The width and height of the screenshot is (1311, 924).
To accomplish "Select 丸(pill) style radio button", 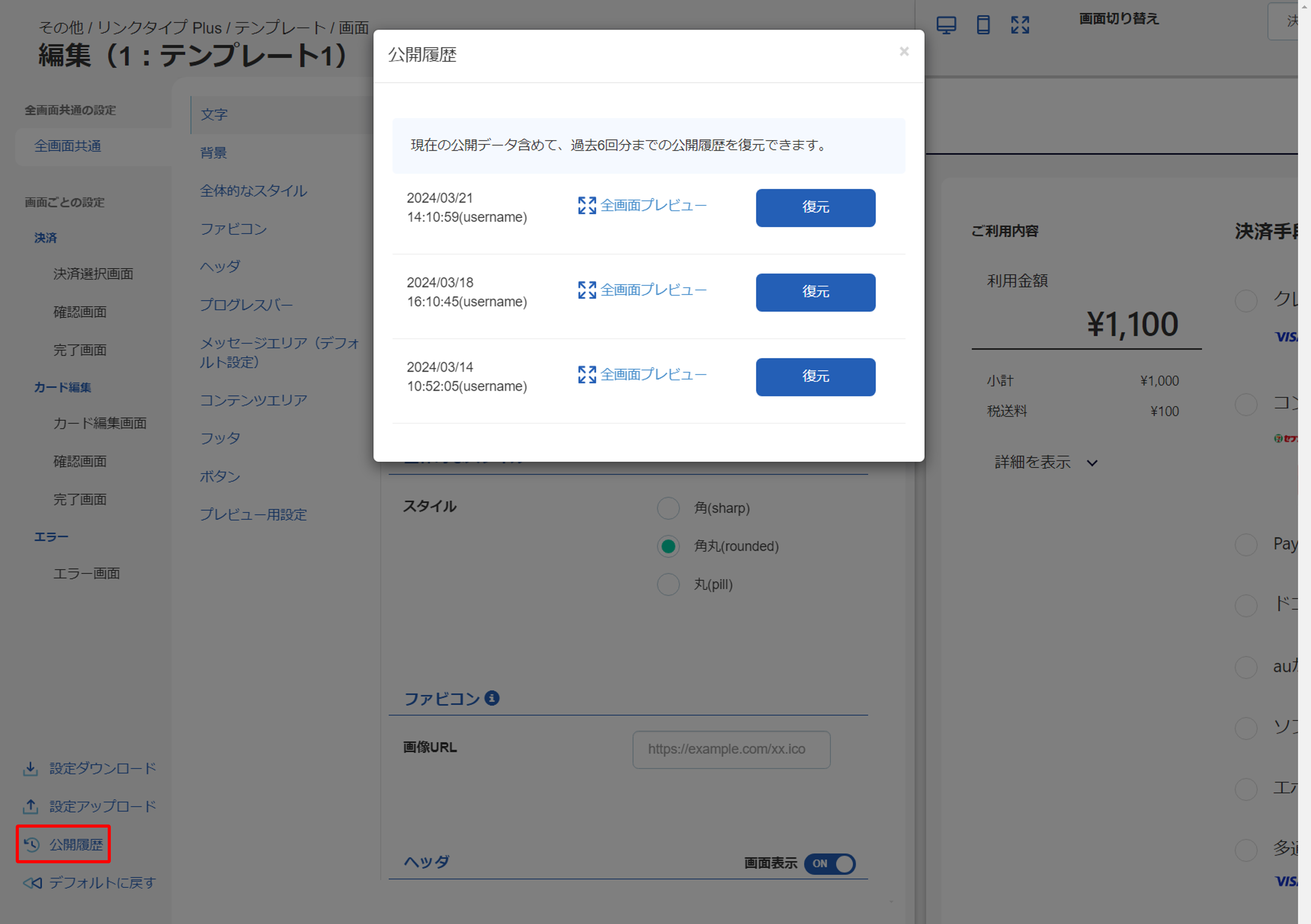I will 668,584.
